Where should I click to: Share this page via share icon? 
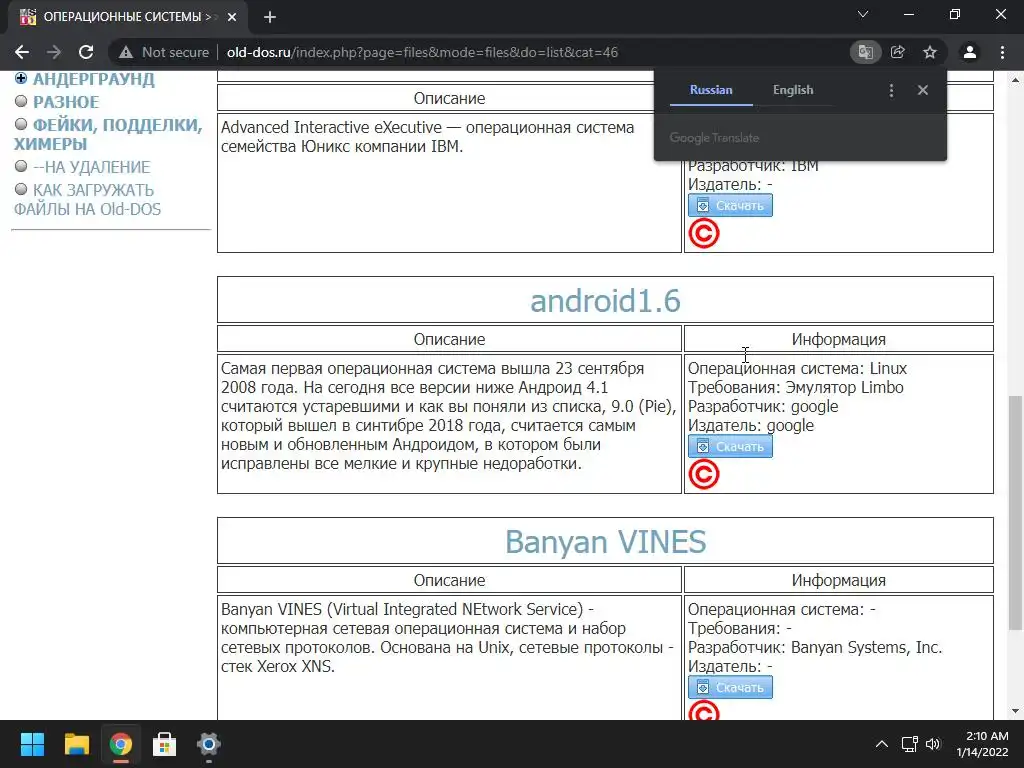[x=898, y=52]
